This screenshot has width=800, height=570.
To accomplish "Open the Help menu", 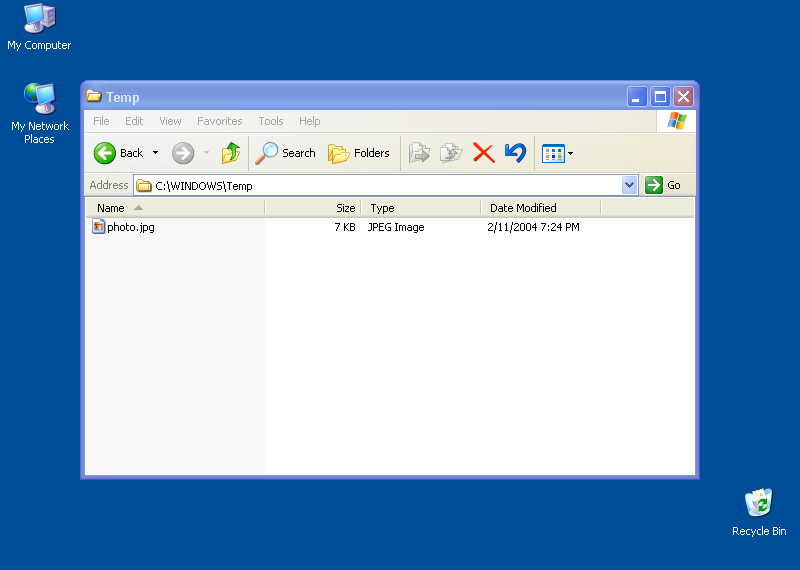I will [310, 121].
